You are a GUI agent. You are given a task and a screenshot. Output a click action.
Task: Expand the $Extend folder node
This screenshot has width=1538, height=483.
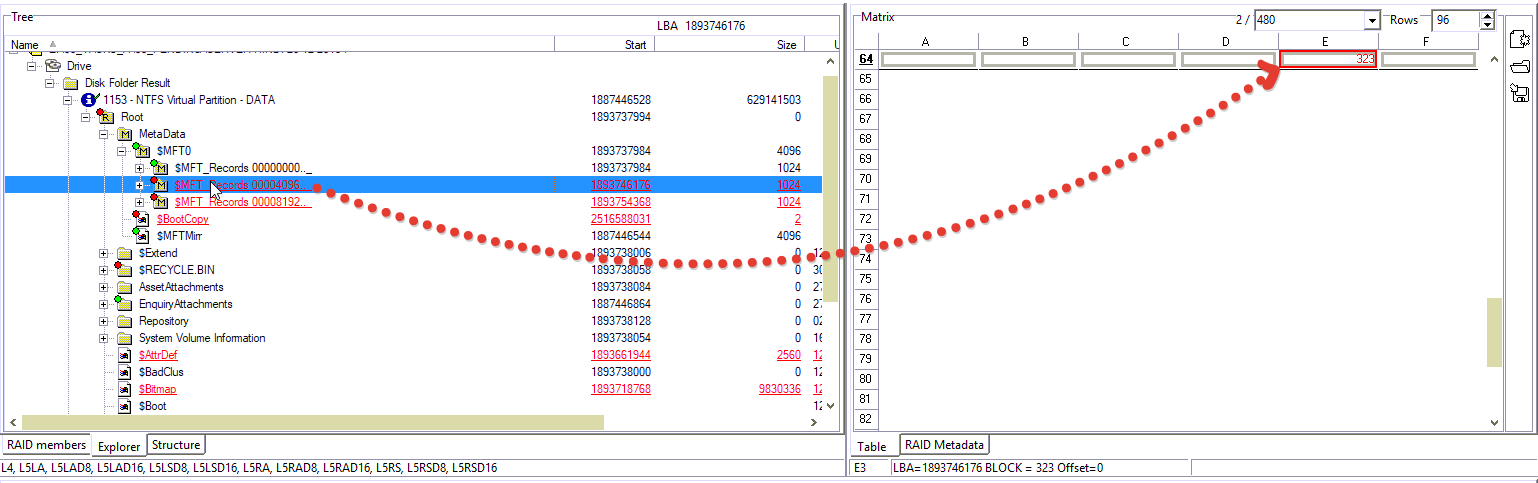point(104,253)
